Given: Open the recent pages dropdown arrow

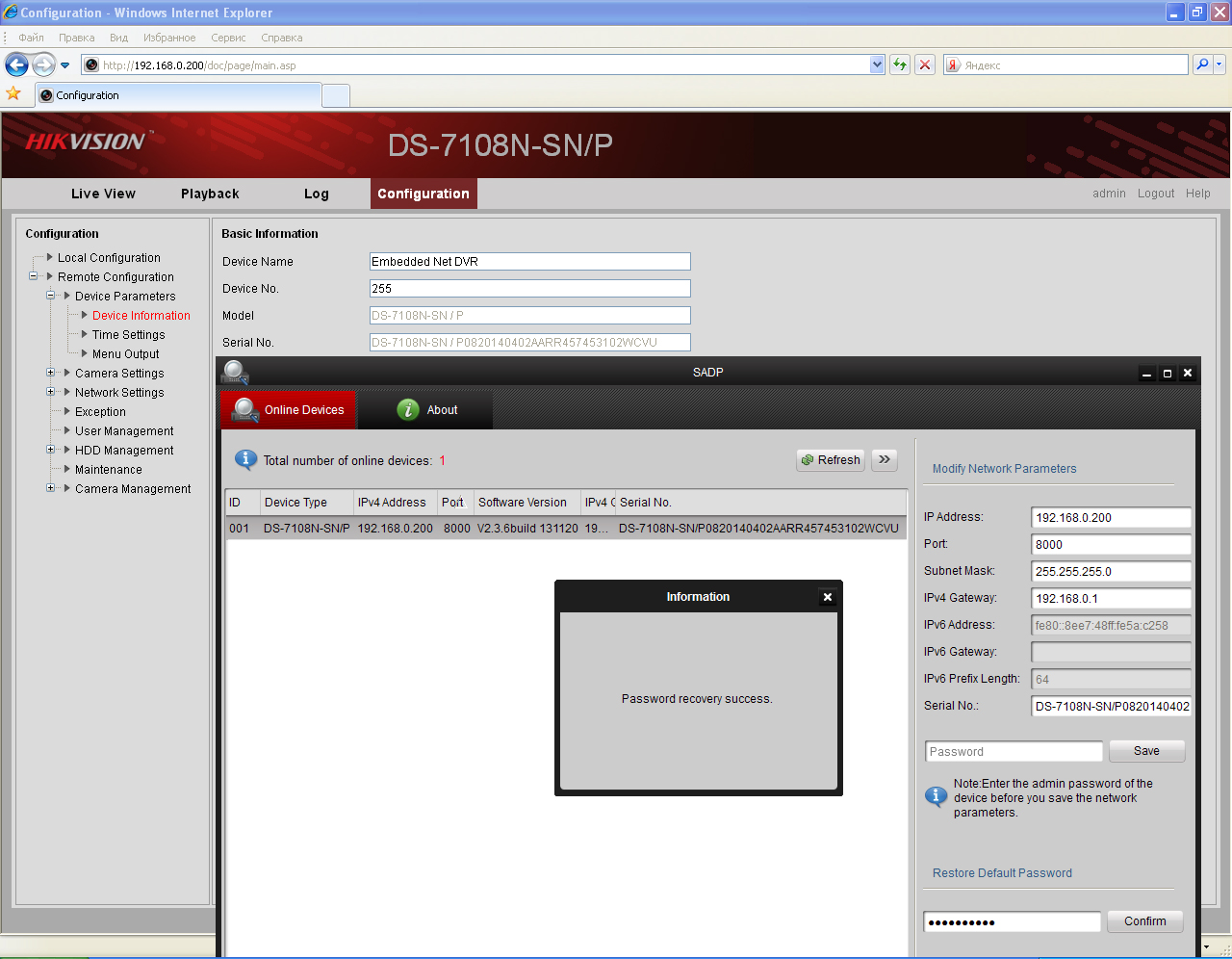Looking at the screenshot, I should pyautogui.click(x=65, y=65).
